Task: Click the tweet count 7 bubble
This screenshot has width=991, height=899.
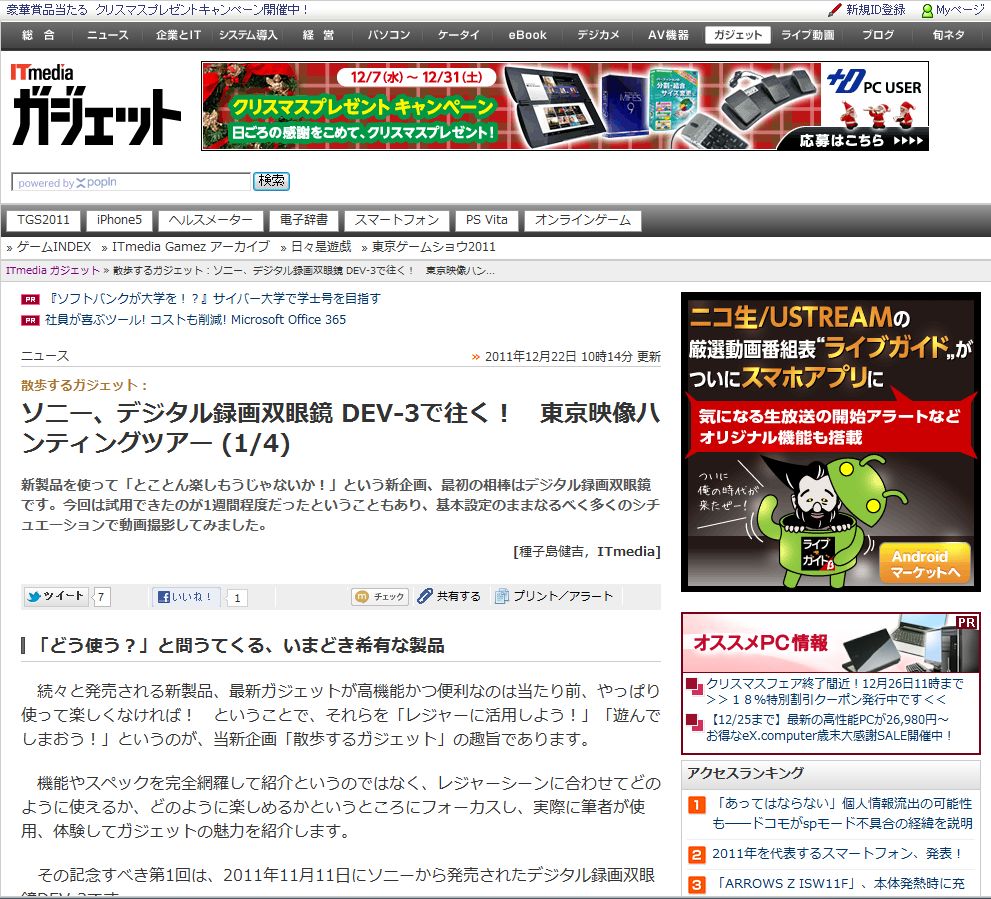Action: (x=102, y=597)
